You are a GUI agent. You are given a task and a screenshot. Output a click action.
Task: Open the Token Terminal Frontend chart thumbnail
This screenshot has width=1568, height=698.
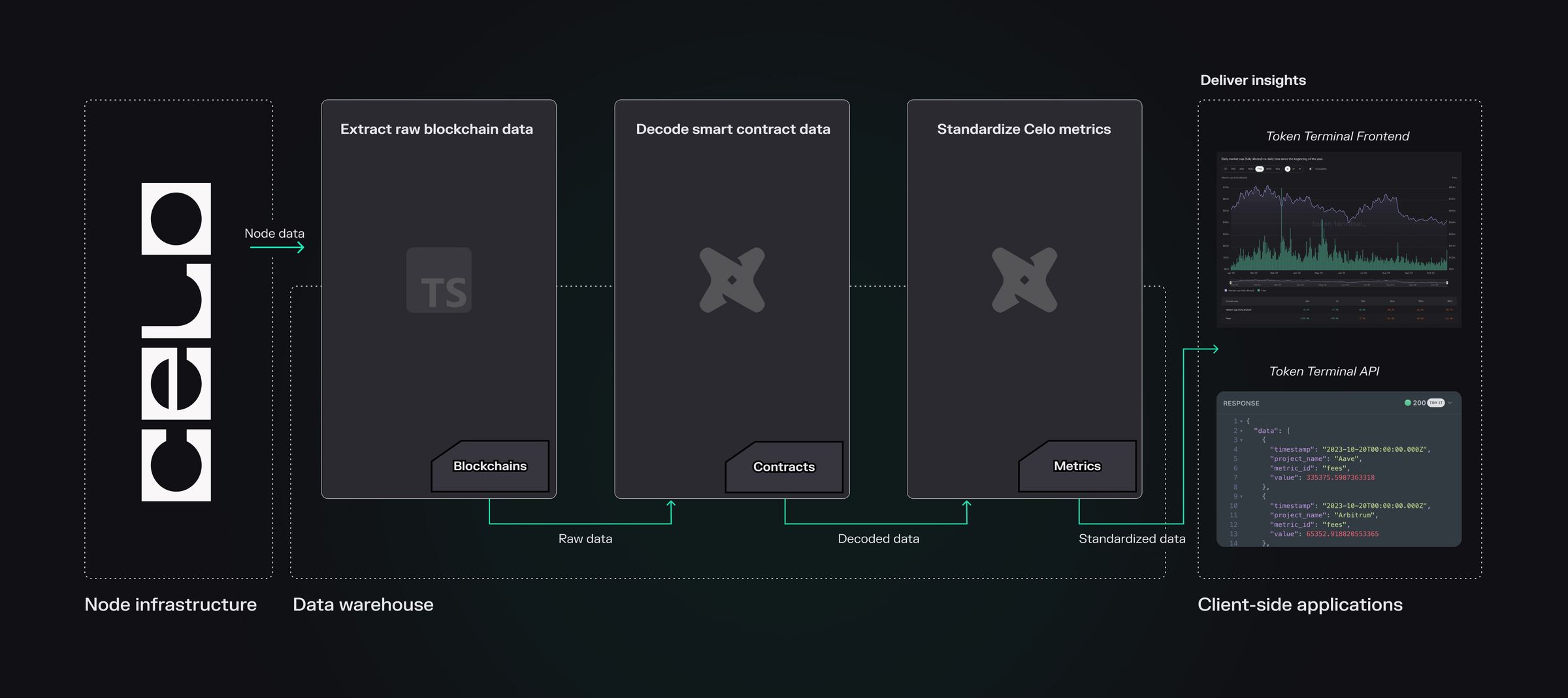point(1339,240)
